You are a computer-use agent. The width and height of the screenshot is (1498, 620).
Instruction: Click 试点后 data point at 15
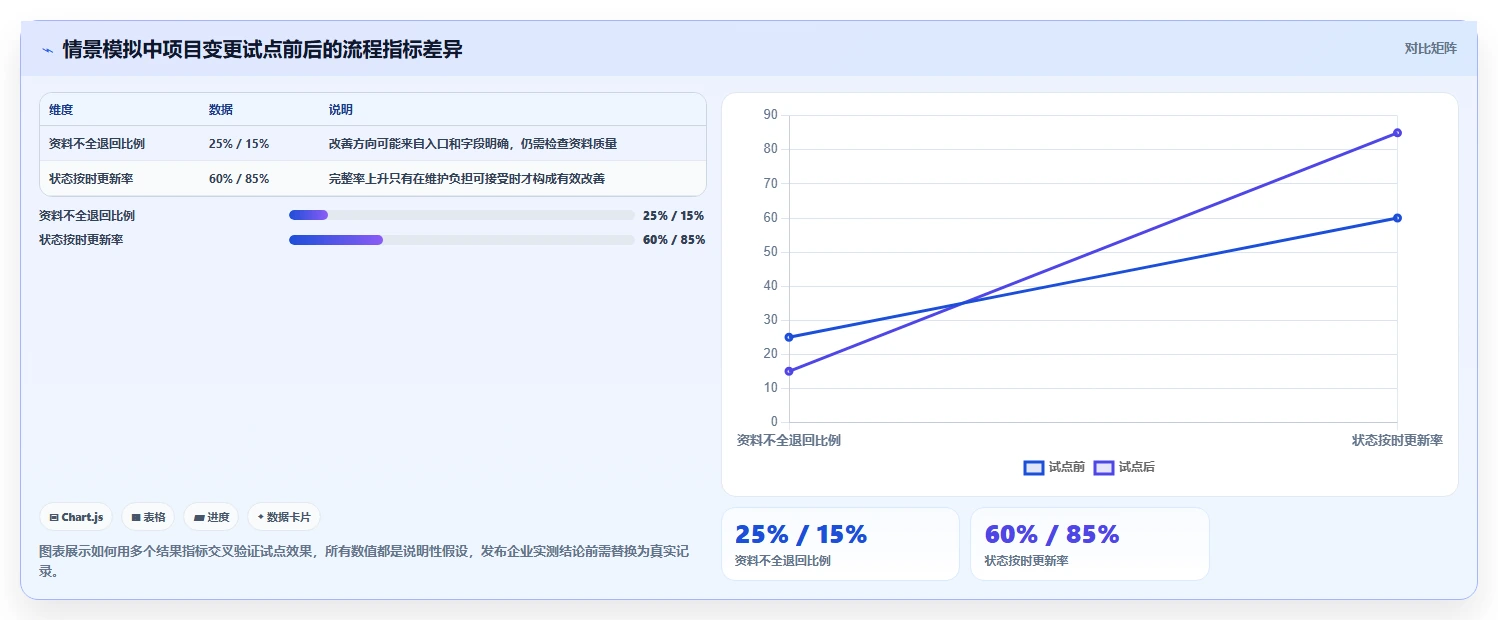(789, 371)
